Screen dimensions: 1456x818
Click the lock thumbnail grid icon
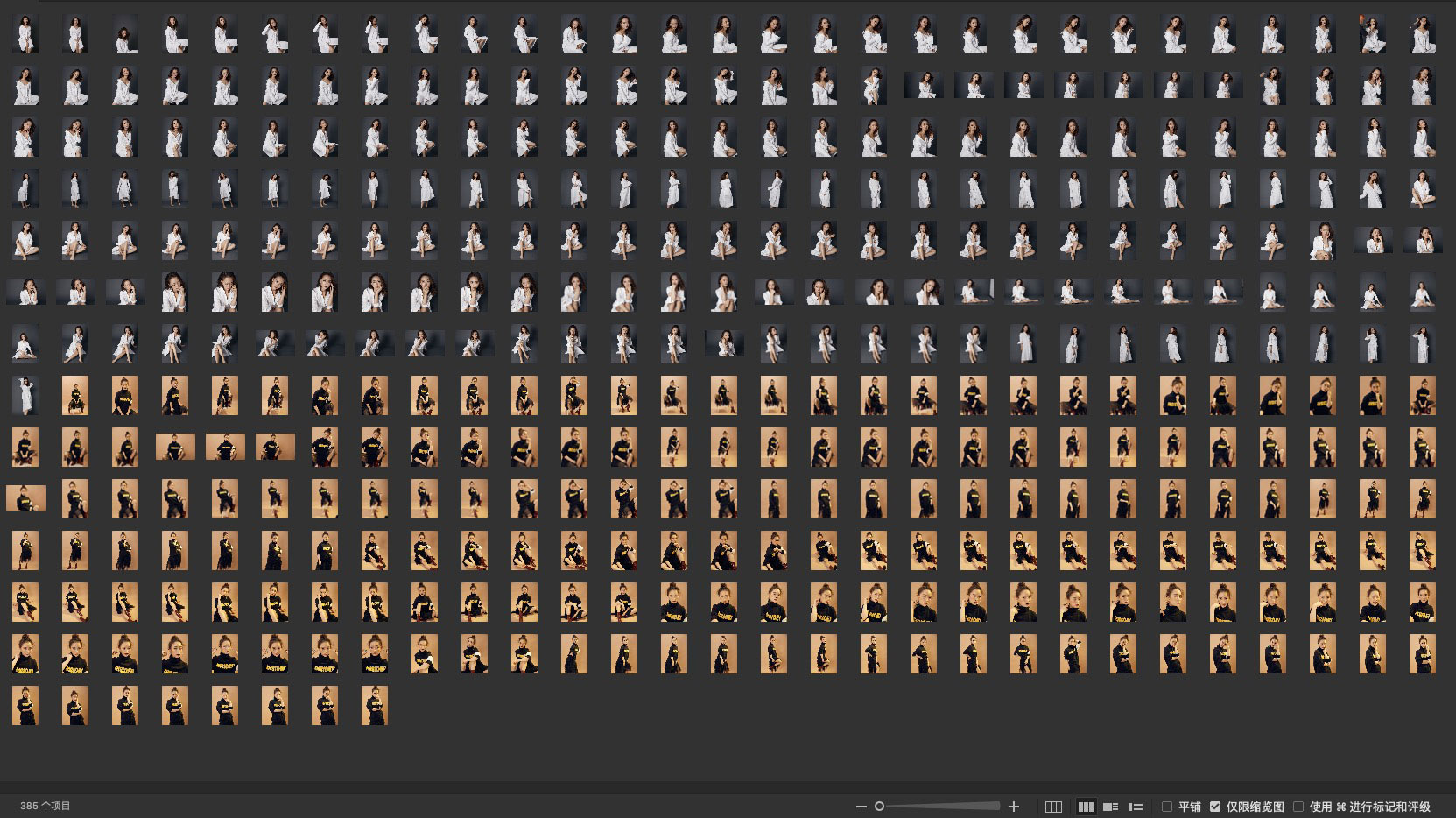pos(1054,807)
